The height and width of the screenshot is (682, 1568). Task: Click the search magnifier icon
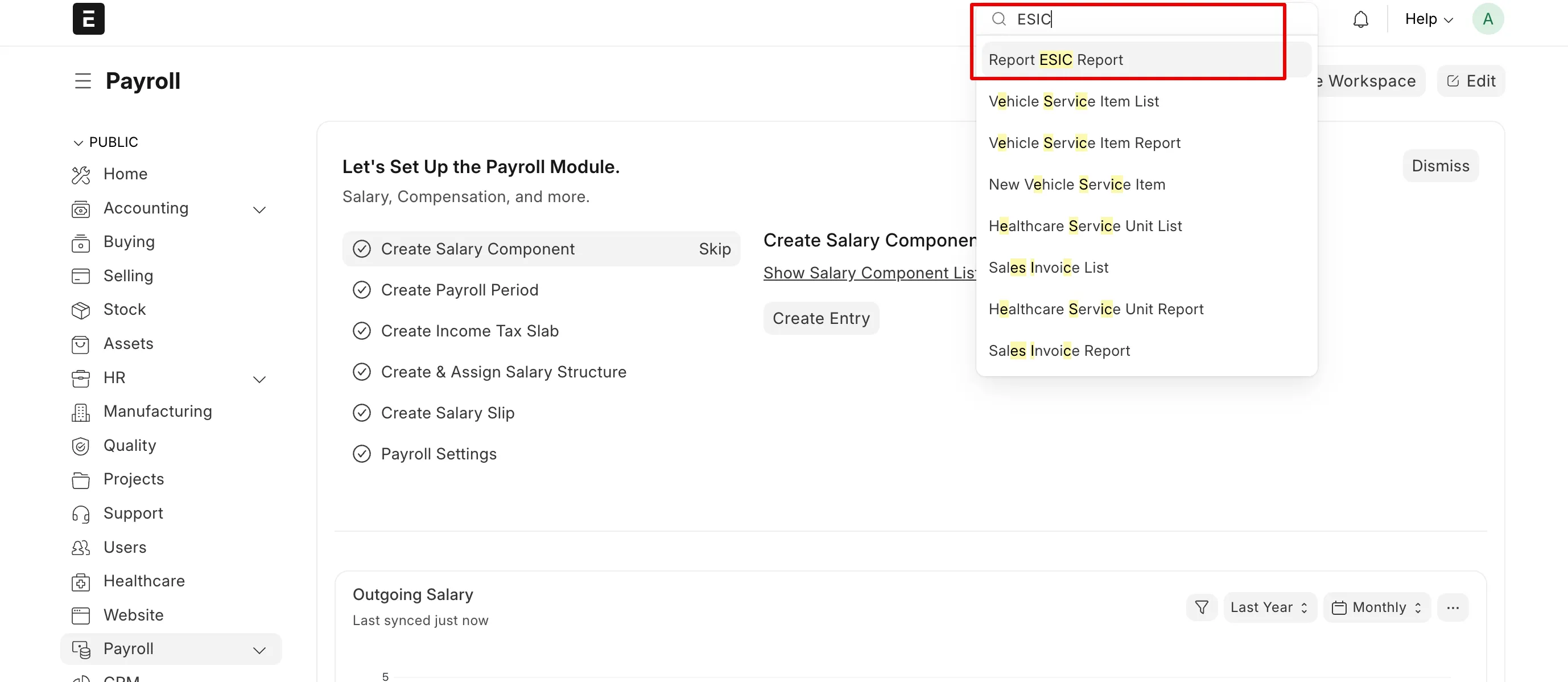998,19
